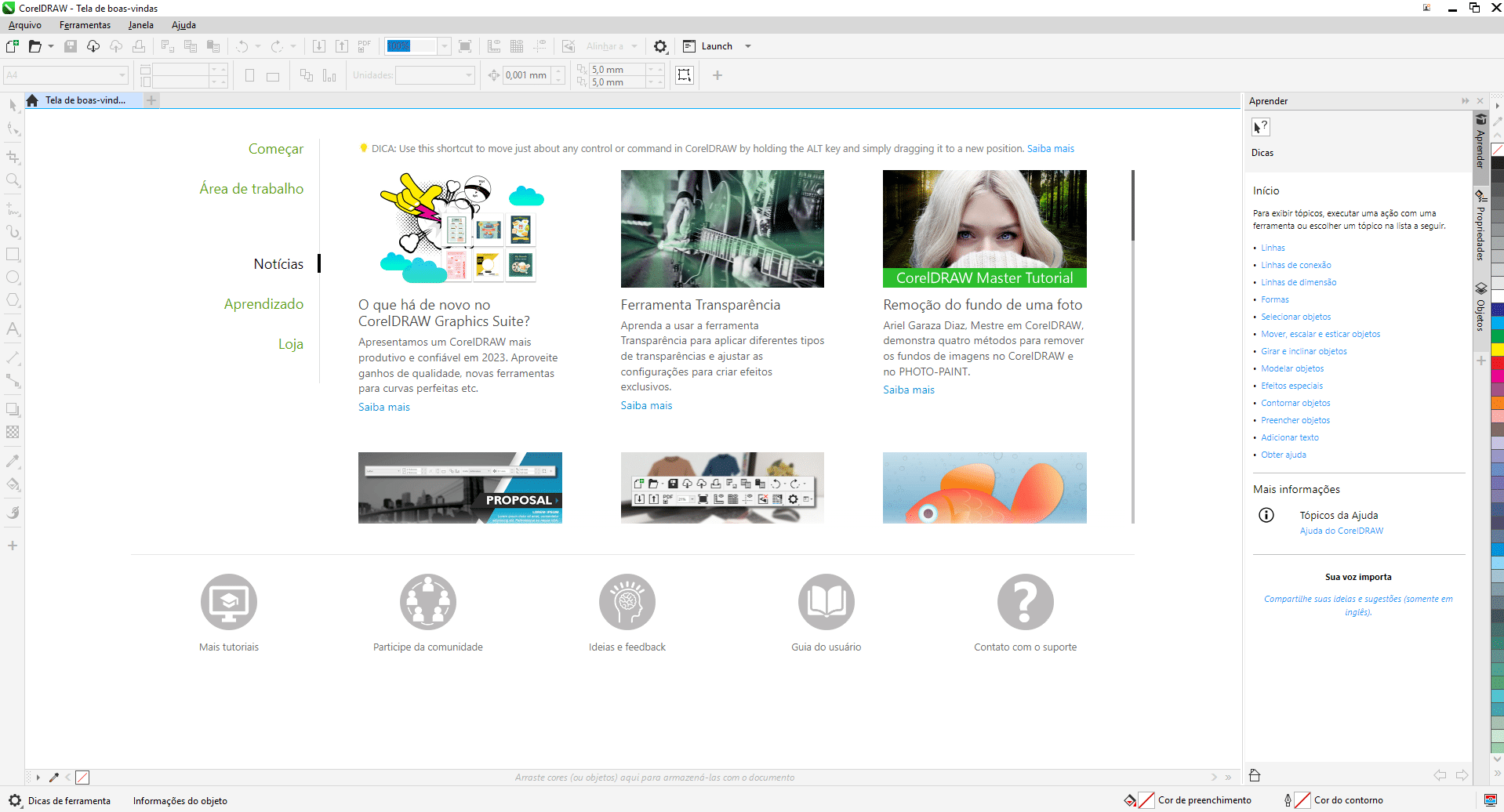The image size is (1504, 812).
Task: Go to Começar section
Action: [276, 149]
